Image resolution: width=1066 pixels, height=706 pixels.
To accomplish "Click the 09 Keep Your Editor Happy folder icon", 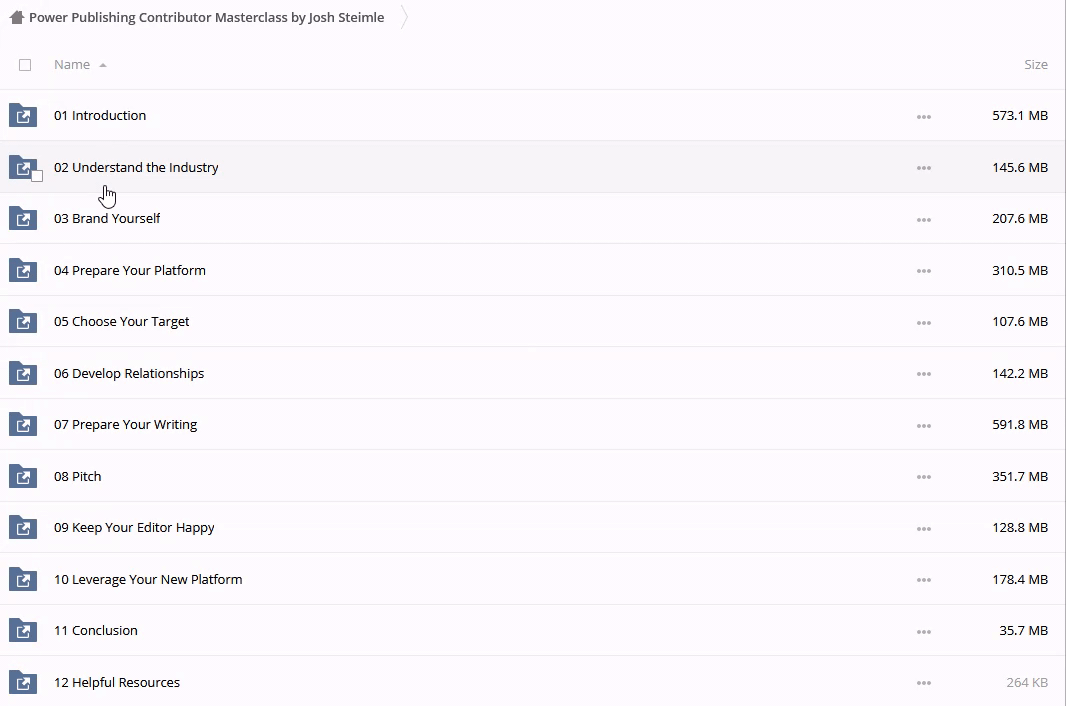I will point(22,527).
